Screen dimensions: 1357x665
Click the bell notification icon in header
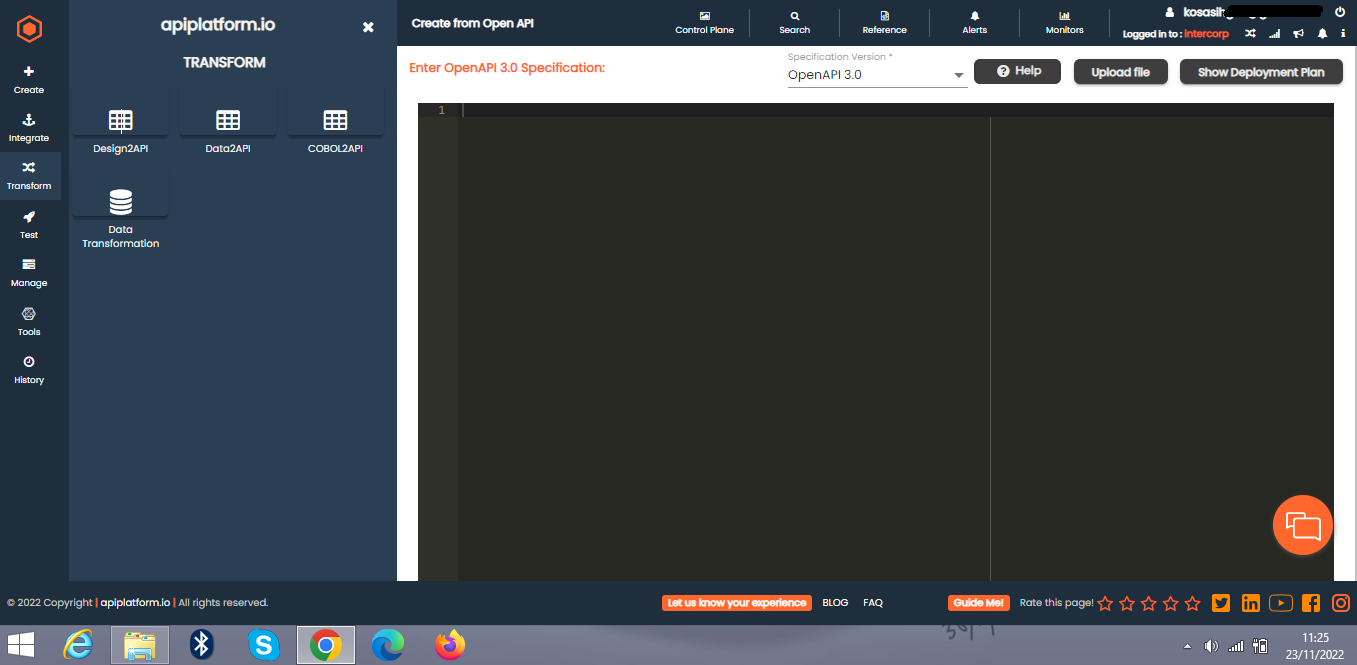point(1322,34)
